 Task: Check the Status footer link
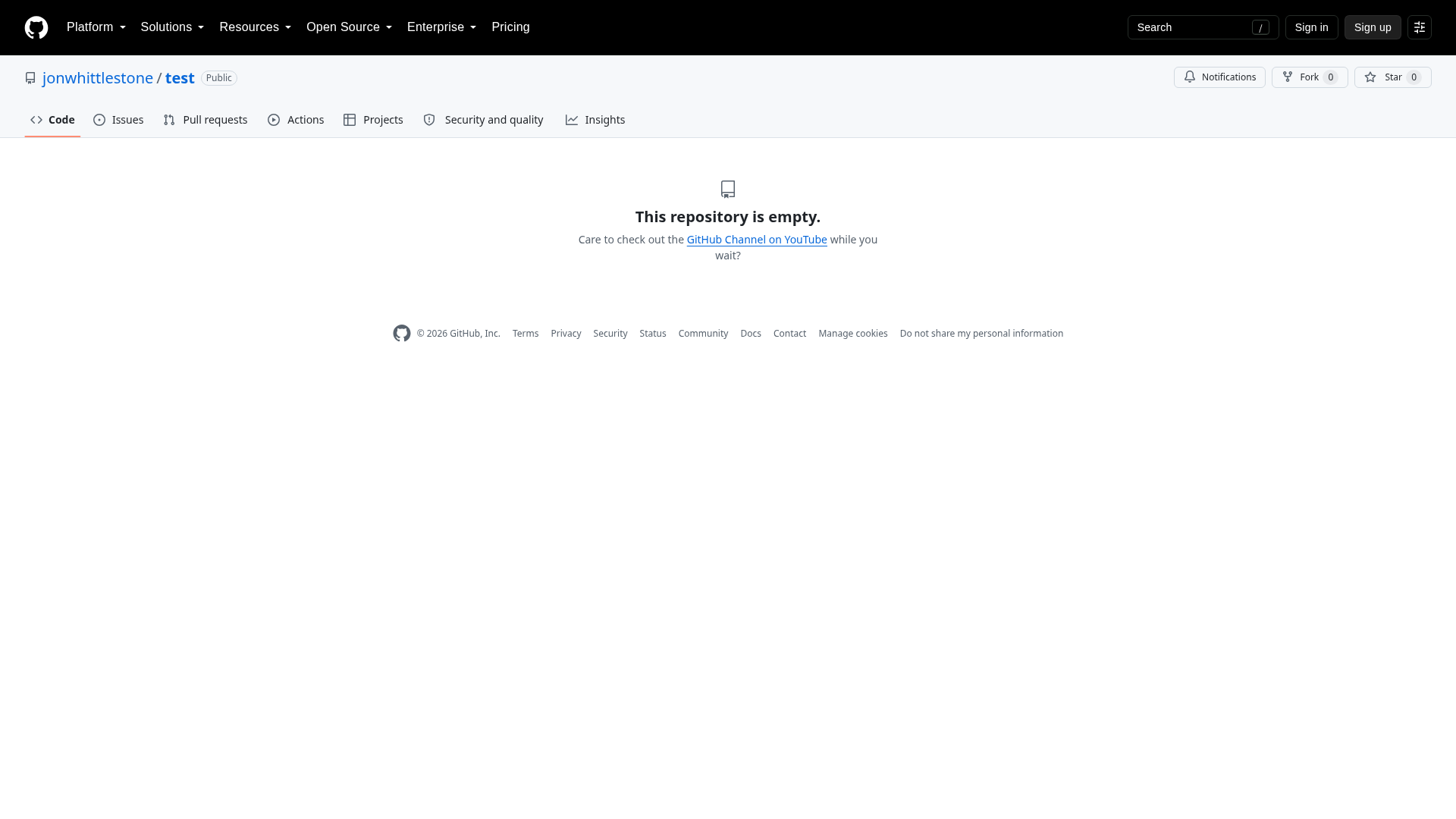click(x=653, y=334)
